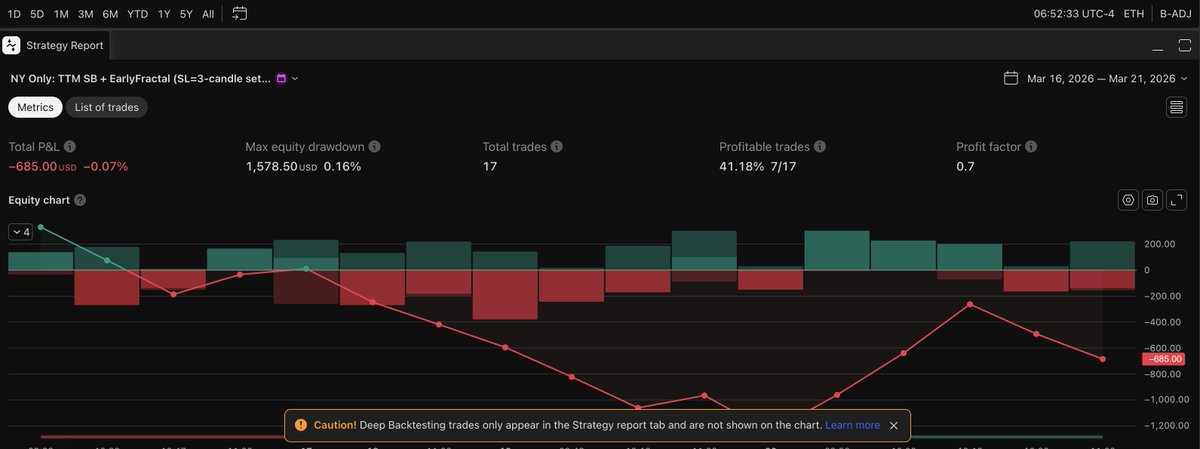Dismiss the Deep Backtesting caution banner
Image resolution: width=1200 pixels, height=449 pixels.
click(x=894, y=425)
